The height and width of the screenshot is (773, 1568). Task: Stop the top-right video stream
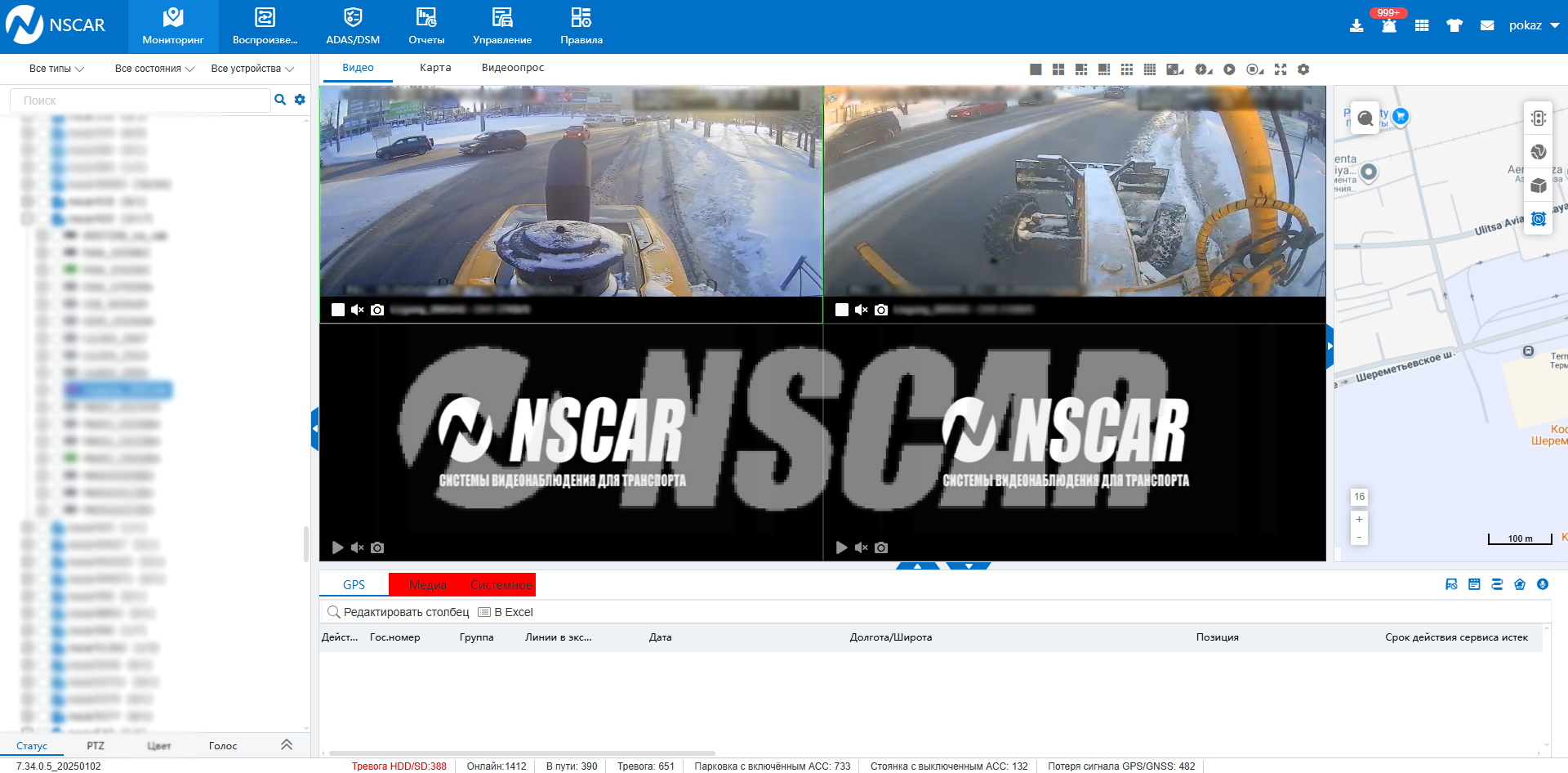(842, 310)
